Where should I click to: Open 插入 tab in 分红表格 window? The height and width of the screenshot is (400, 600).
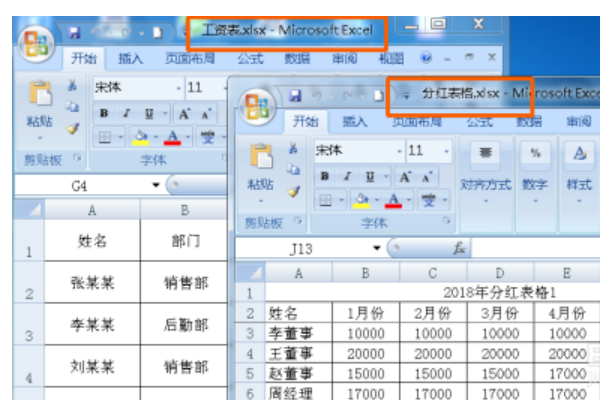pyautogui.click(x=355, y=122)
